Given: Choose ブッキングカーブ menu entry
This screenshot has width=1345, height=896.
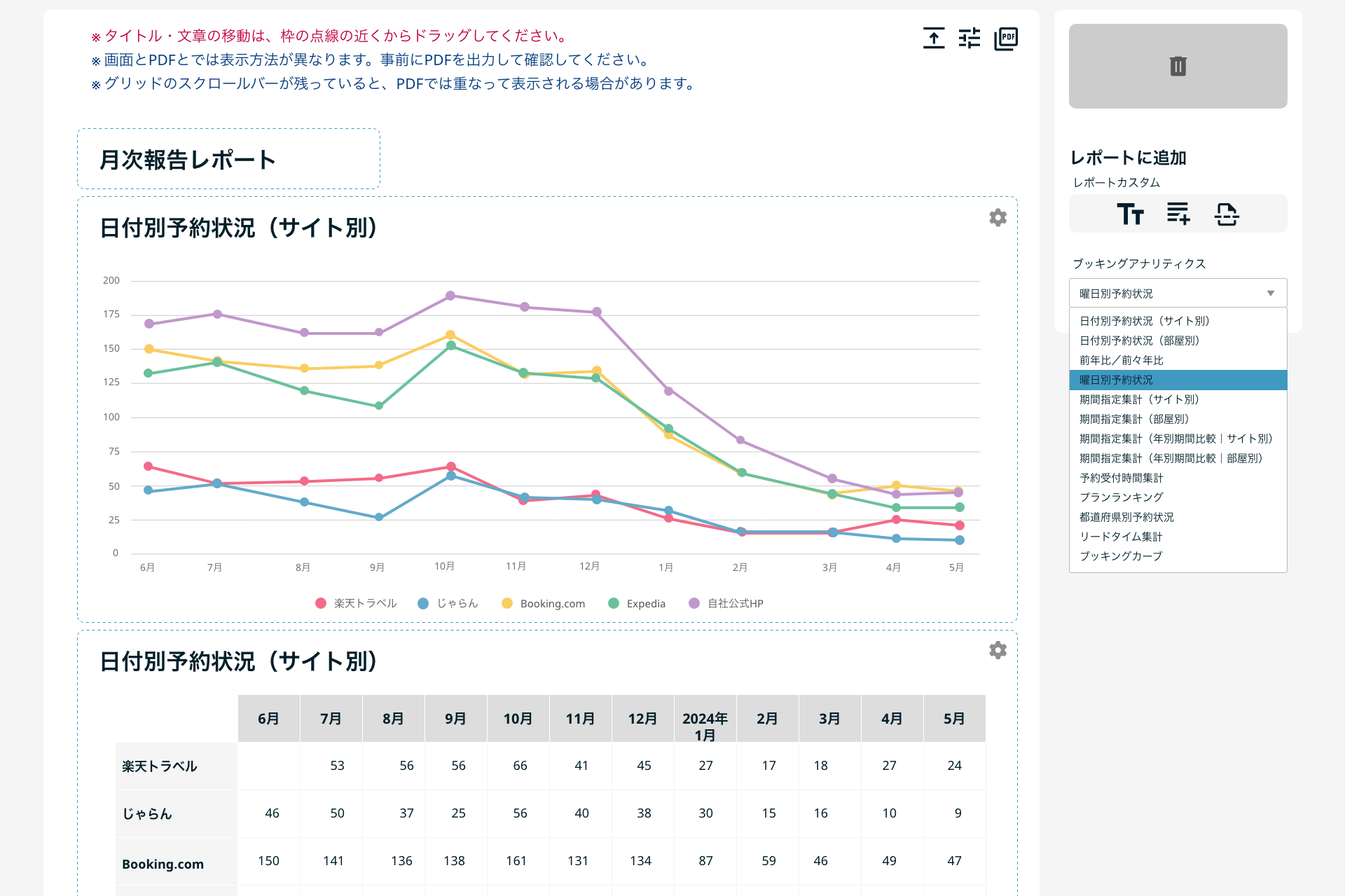Looking at the screenshot, I should tap(1120, 556).
